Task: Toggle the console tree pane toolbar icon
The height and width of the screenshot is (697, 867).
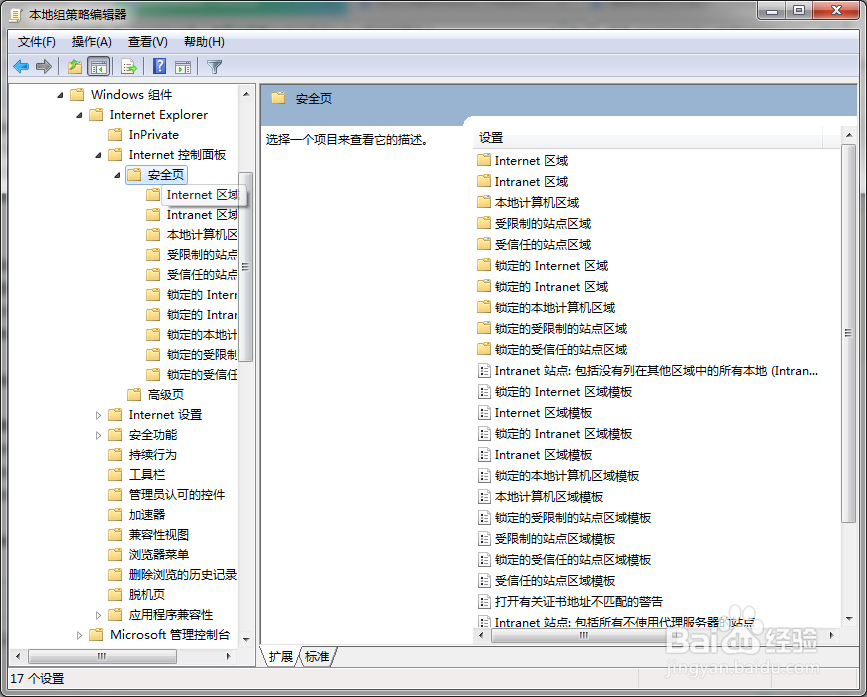Action: click(x=99, y=67)
